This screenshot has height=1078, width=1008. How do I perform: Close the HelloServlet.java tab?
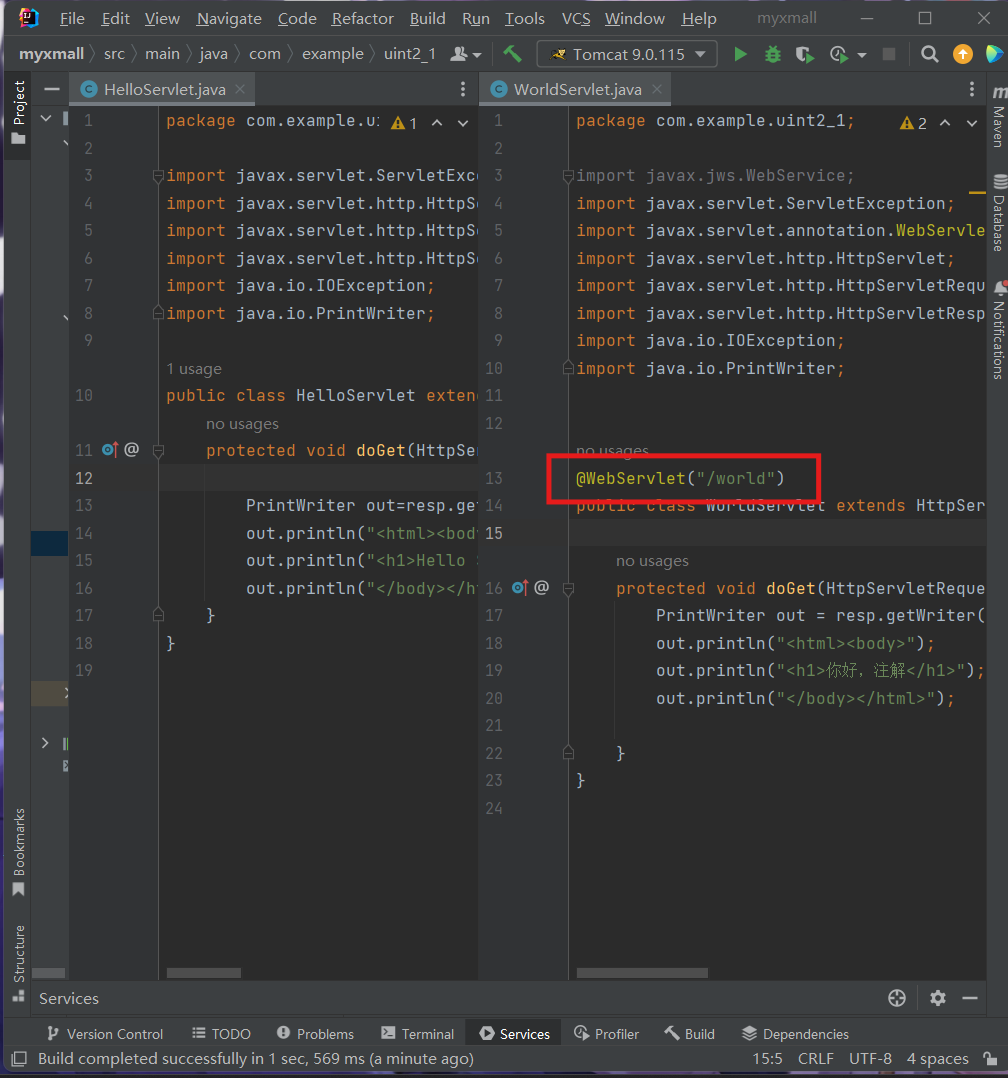[x=240, y=89]
